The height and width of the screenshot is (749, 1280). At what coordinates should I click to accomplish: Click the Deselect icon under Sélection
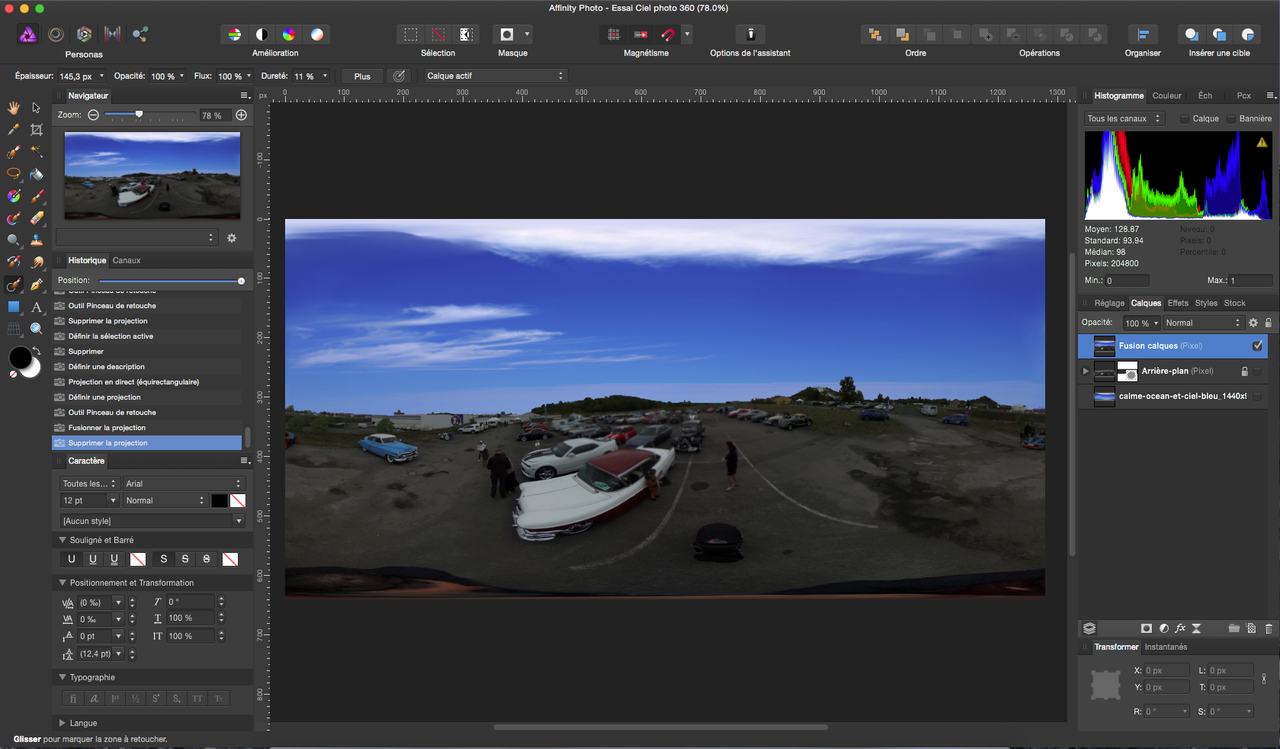pos(438,34)
